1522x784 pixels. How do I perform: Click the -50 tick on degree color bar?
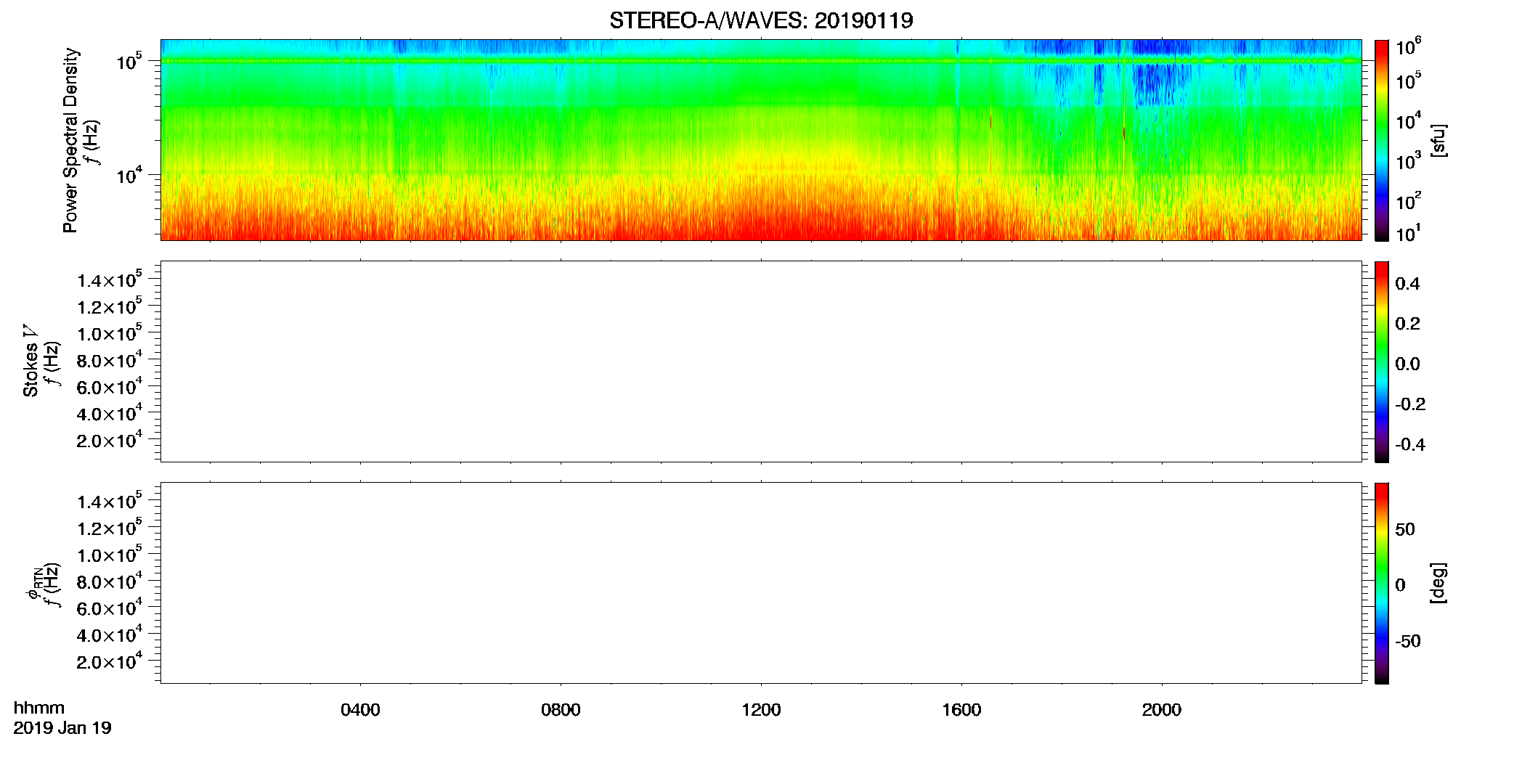click(1408, 641)
